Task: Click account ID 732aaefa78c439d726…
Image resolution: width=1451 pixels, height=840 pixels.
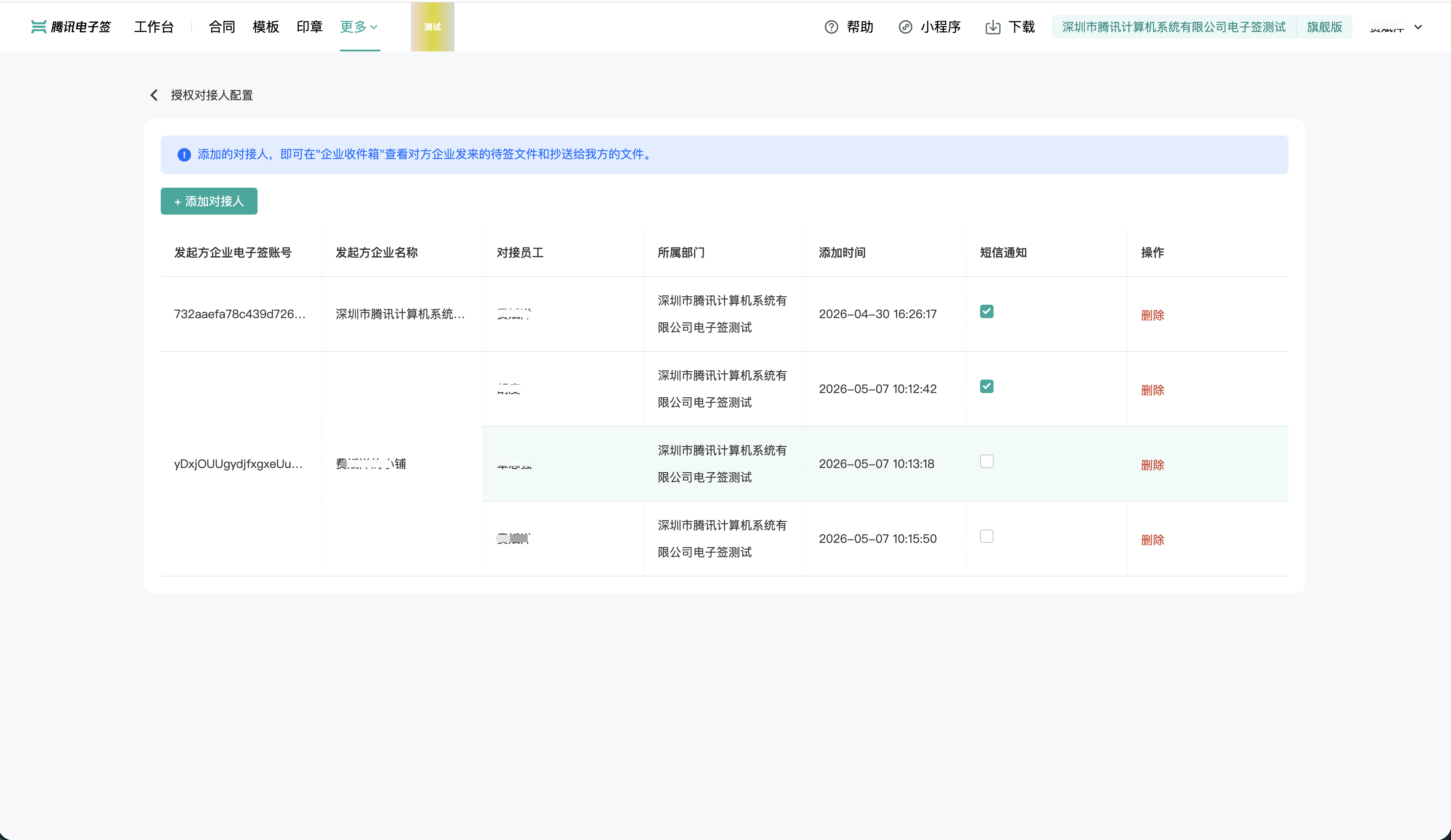Action: (x=240, y=314)
